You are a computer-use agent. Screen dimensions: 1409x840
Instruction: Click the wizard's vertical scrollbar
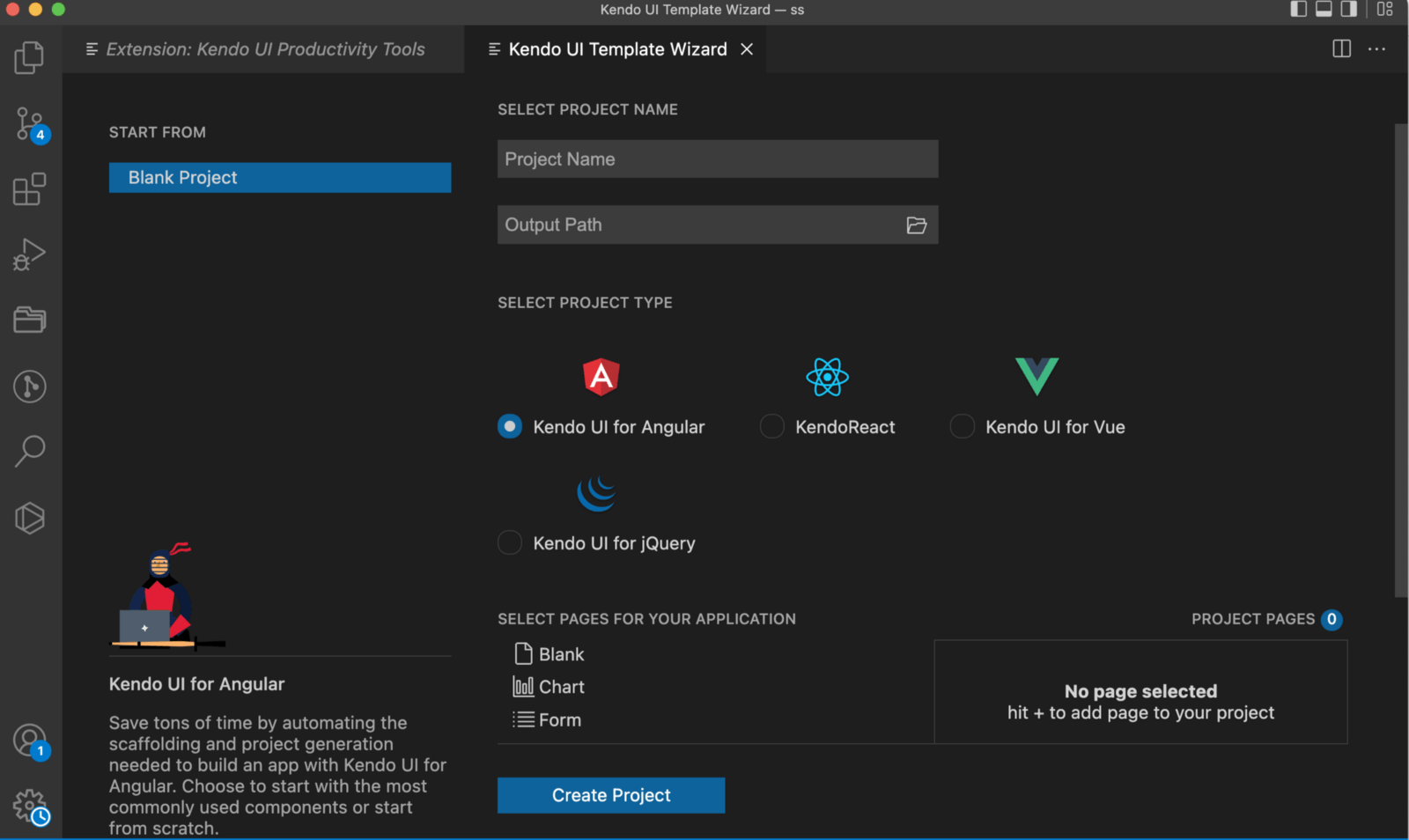[x=1401, y=361]
